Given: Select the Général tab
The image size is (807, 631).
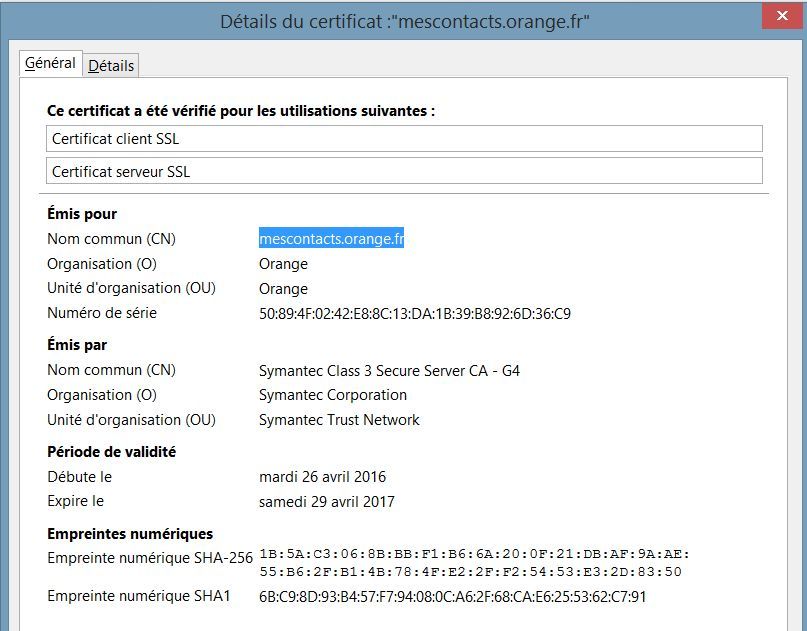Looking at the screenshot, I should (x=50, y=63).
